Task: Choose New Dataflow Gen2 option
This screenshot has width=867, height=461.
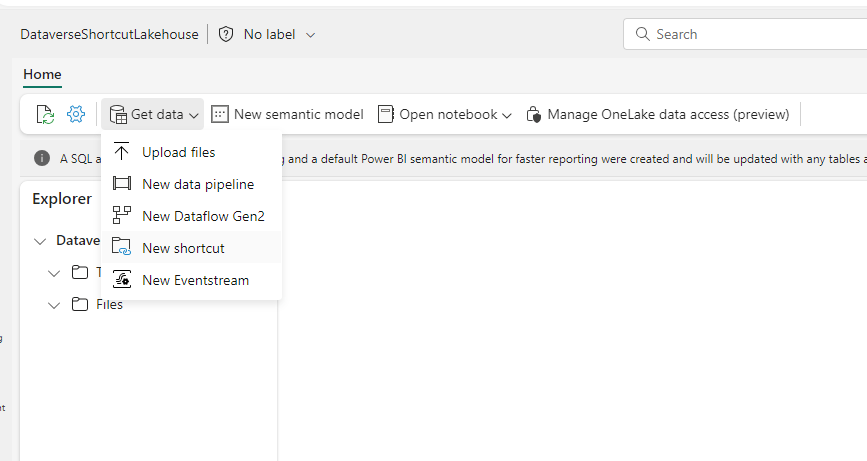Action: 203,216
